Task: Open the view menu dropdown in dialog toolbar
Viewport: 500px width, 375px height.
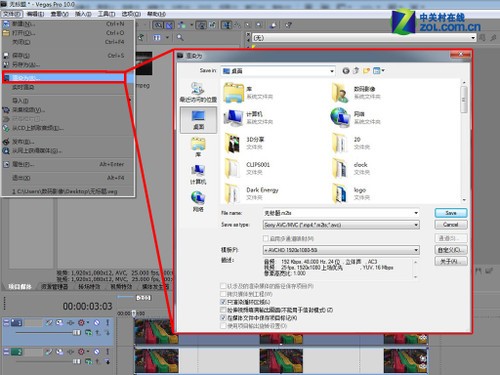Action: tap(379, 71)
